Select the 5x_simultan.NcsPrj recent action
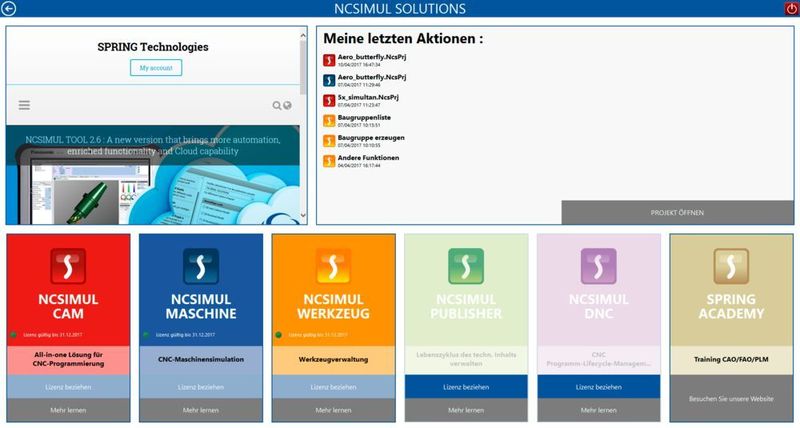The height and width of the screenshot is (428, 800). (368, 97)
